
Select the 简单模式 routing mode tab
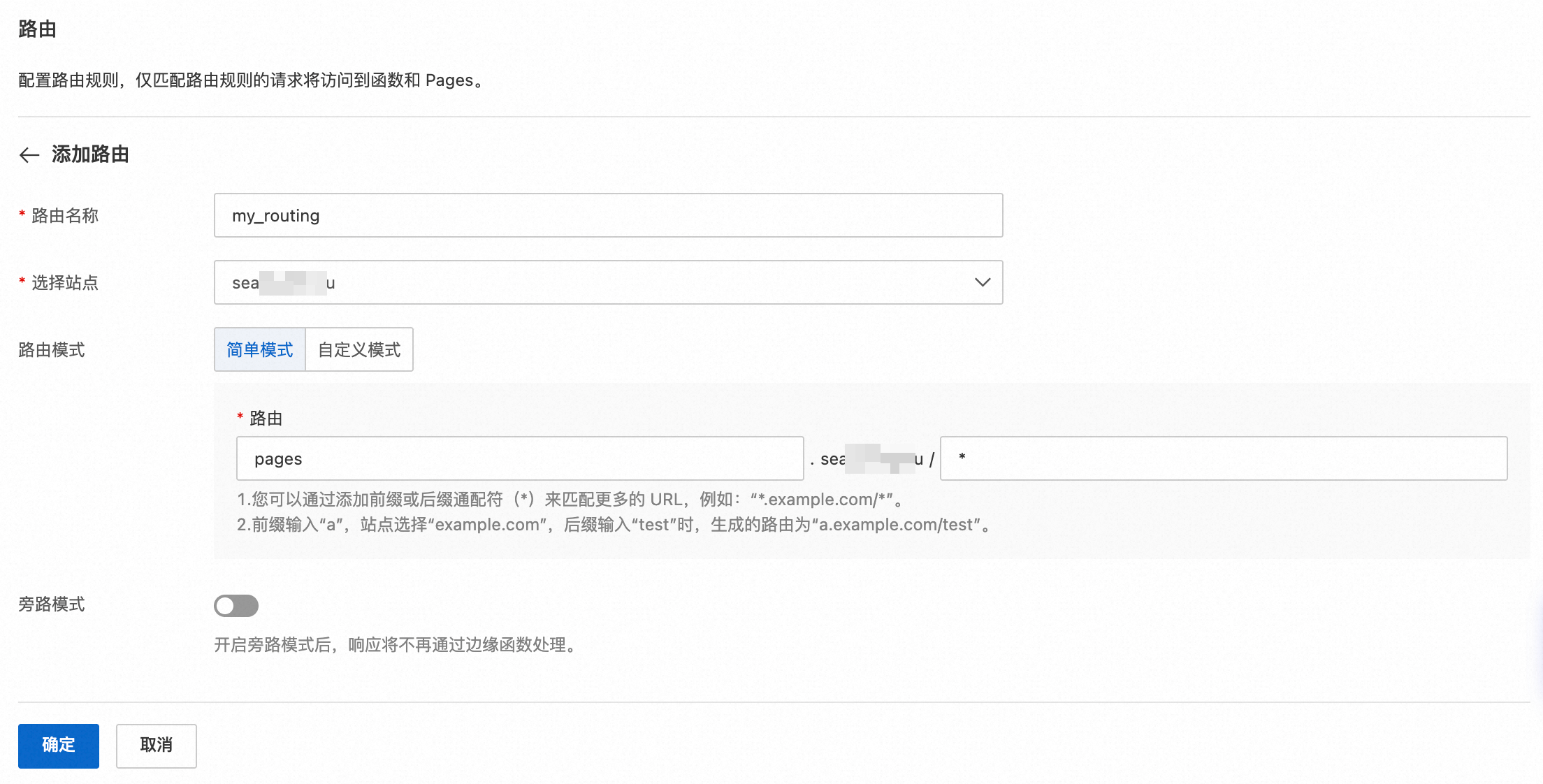260,349
